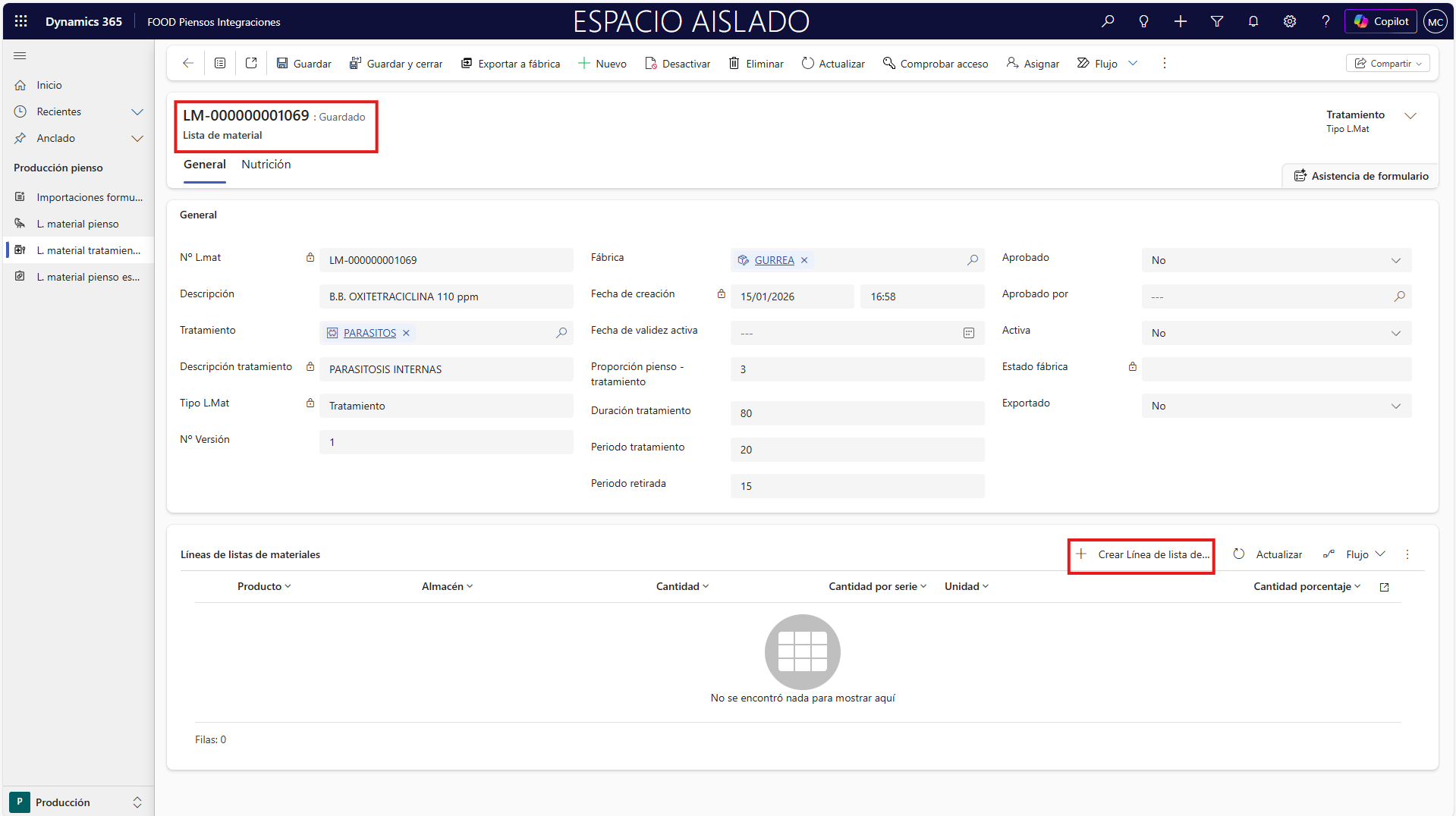Remove GURREA from the Fábrica field

coord(804,260)
